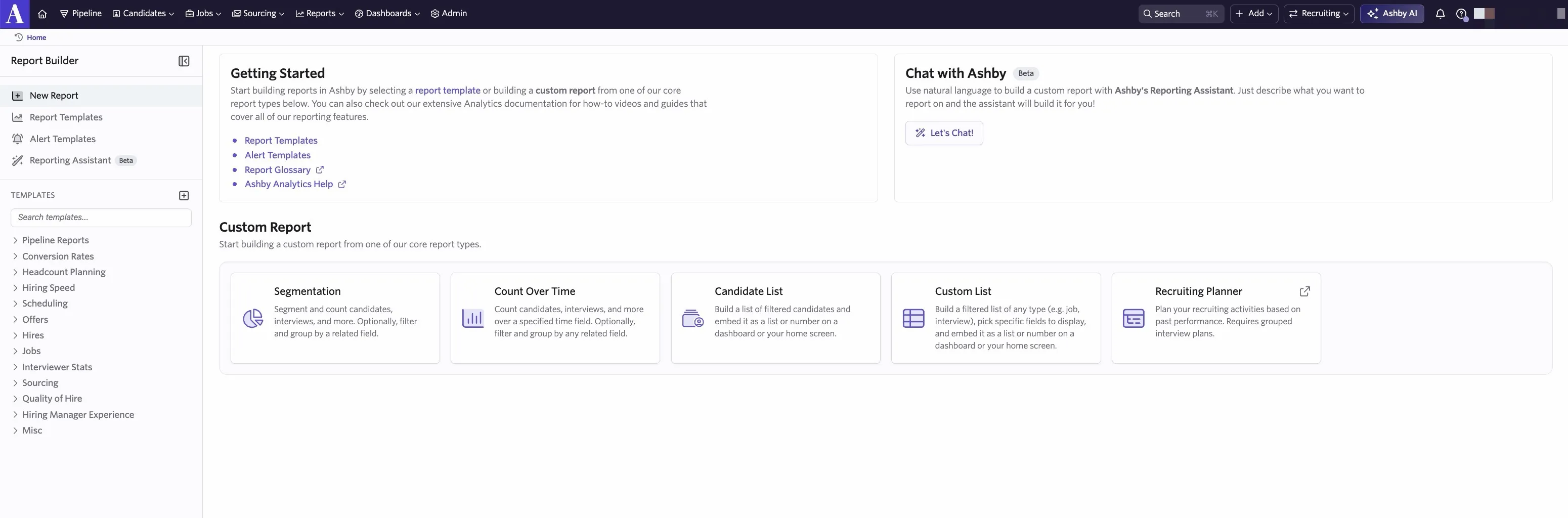Click in the Search templates field

[x=101, y=218]
